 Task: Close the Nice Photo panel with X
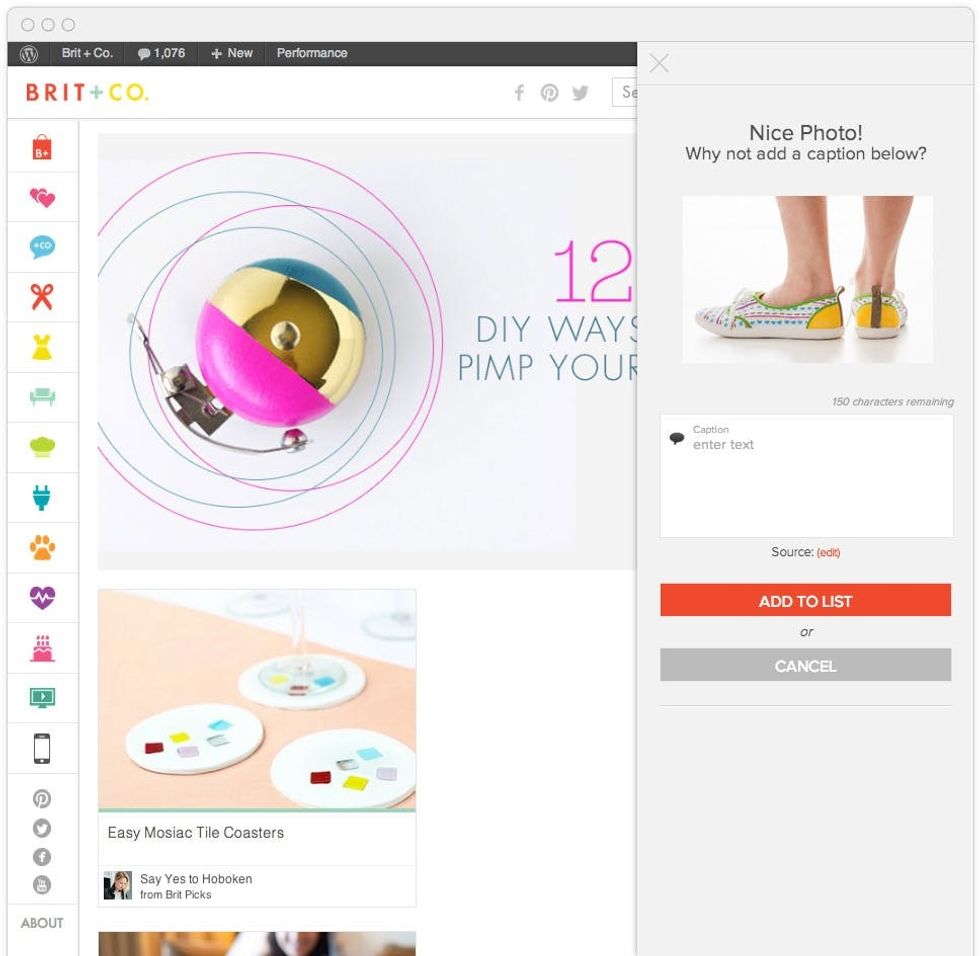pyautogui.click(x=659, y=63)
